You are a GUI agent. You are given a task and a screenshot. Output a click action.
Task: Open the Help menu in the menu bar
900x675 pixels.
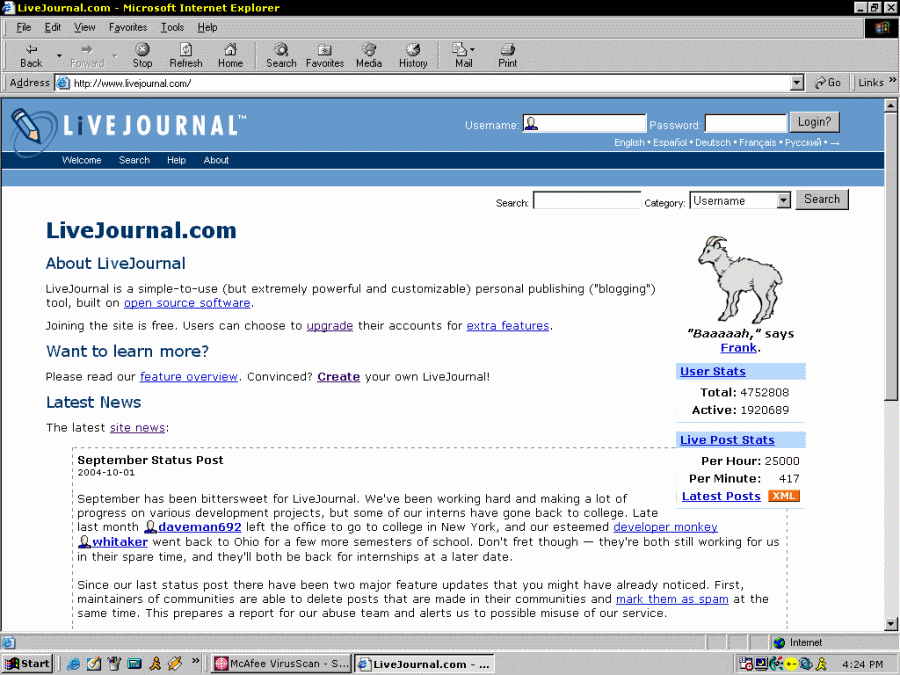click(x=207, y=27)
